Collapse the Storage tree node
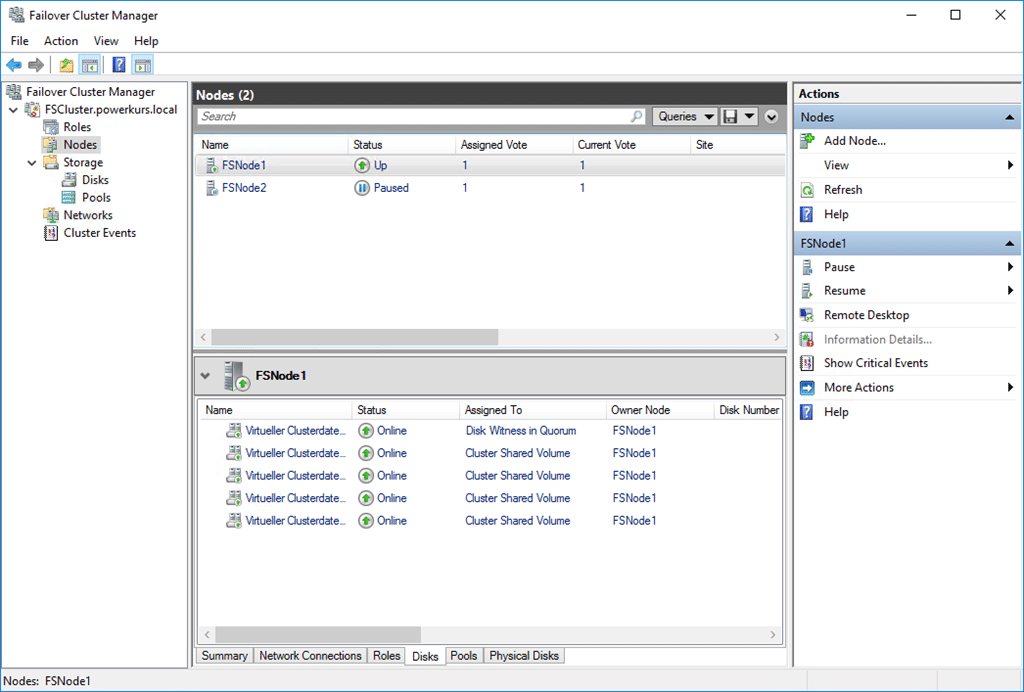Viewport: 1024px width, 692px height. [32, 163]
